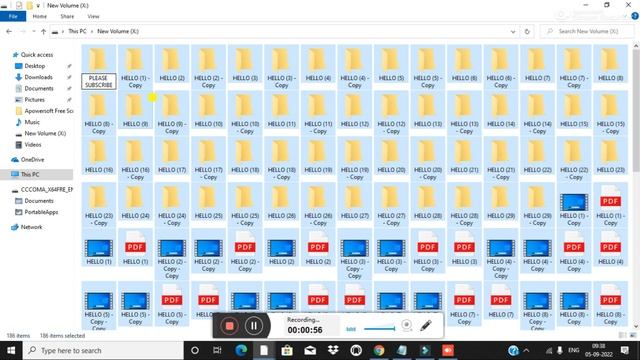The image size is (640, 360).
Task: Open Videos in the navigation pane
Action: click(x=33, y=144)
